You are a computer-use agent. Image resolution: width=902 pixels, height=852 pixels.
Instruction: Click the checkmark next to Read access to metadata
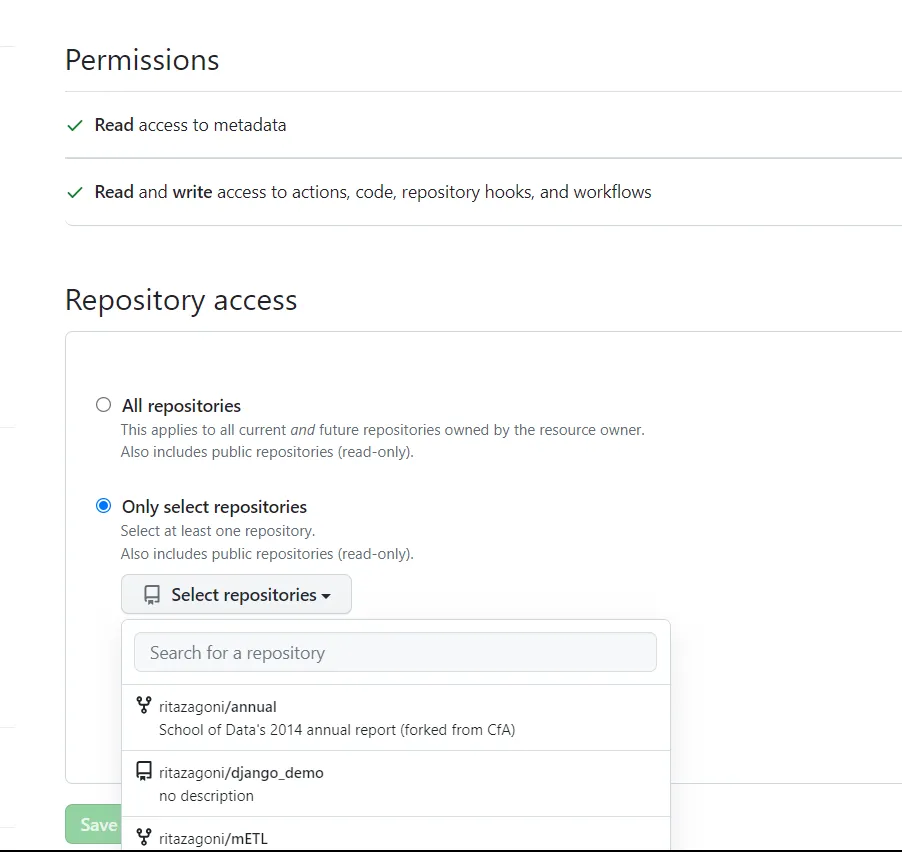click(75, 125)
